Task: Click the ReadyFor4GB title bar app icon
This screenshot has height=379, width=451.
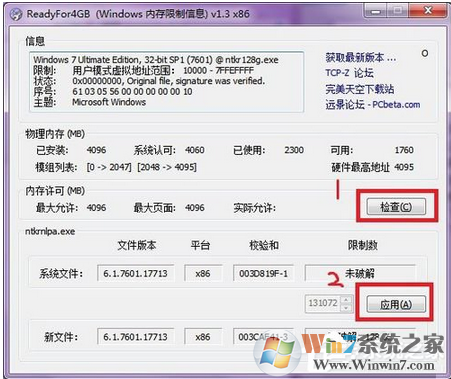Action: (16, 14)
